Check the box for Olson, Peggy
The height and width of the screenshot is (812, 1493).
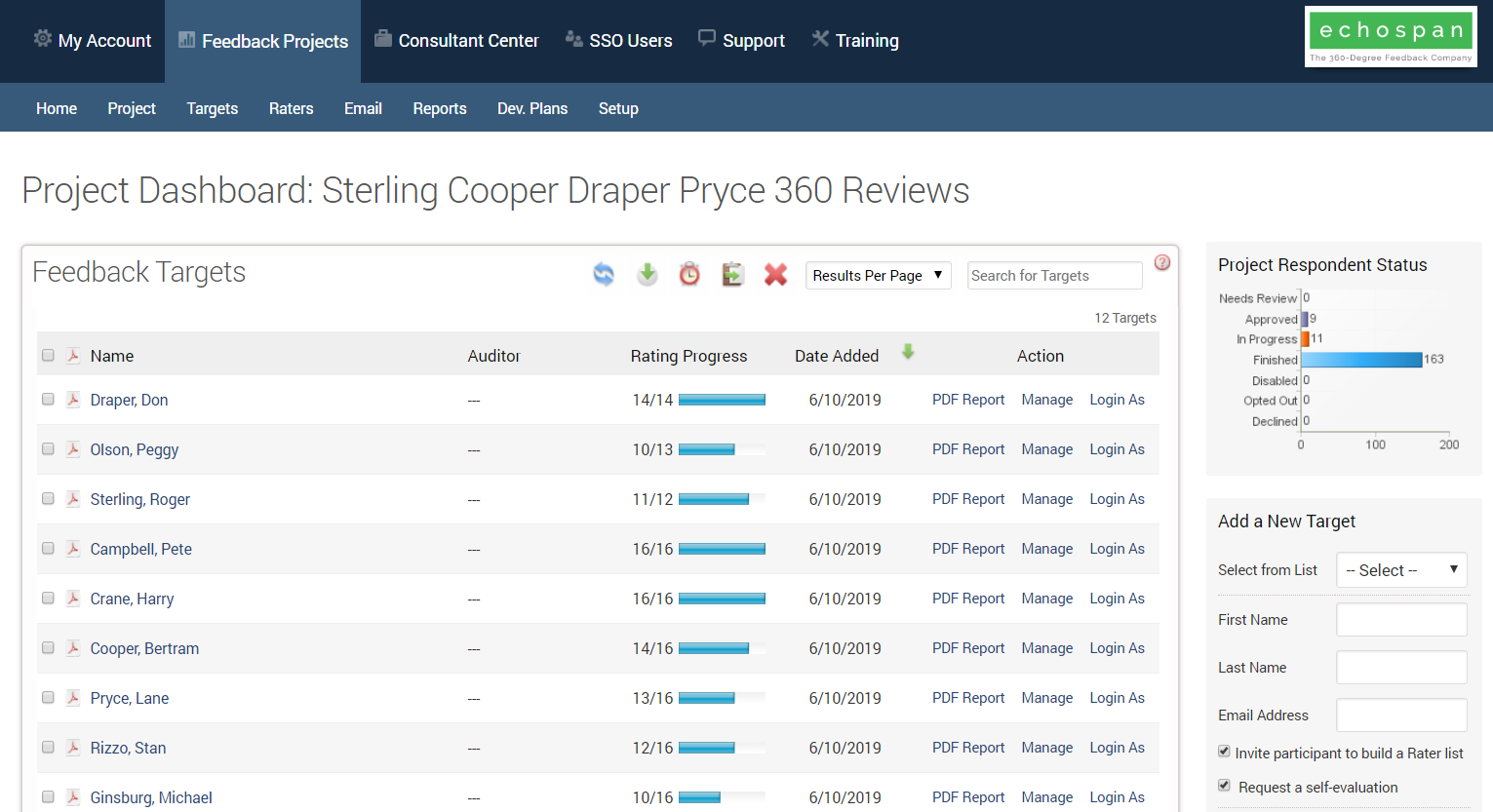coord(48,448)
